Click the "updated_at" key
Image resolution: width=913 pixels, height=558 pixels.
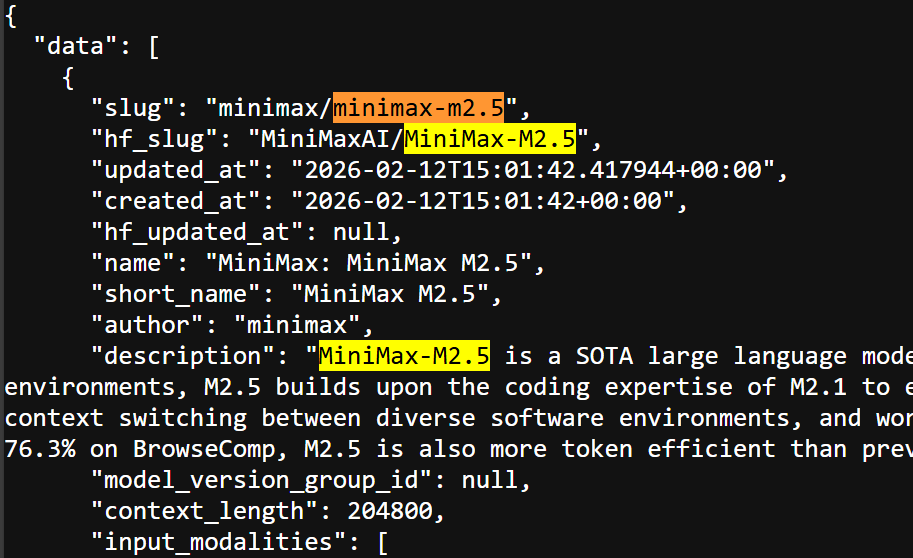175,169
